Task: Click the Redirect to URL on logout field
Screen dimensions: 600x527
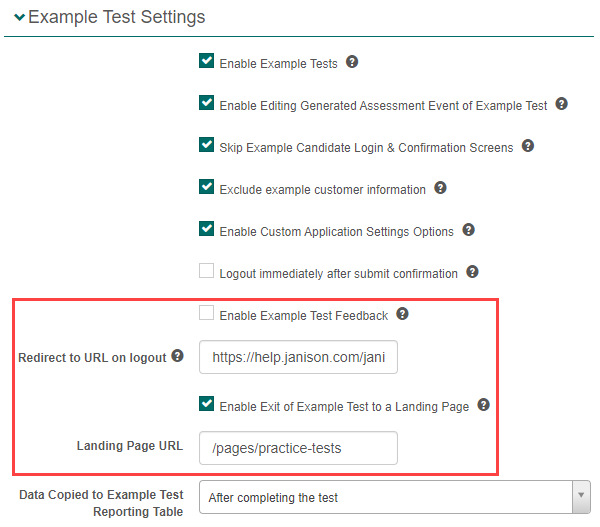Action: 298,357
